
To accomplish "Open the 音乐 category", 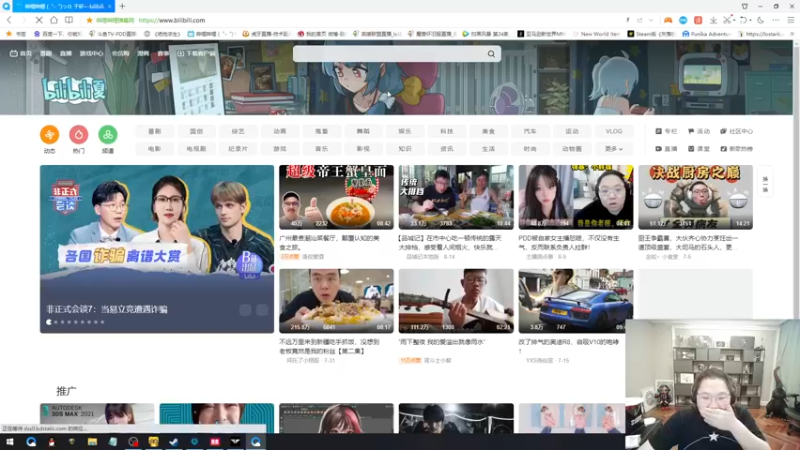I will [321, 148].
